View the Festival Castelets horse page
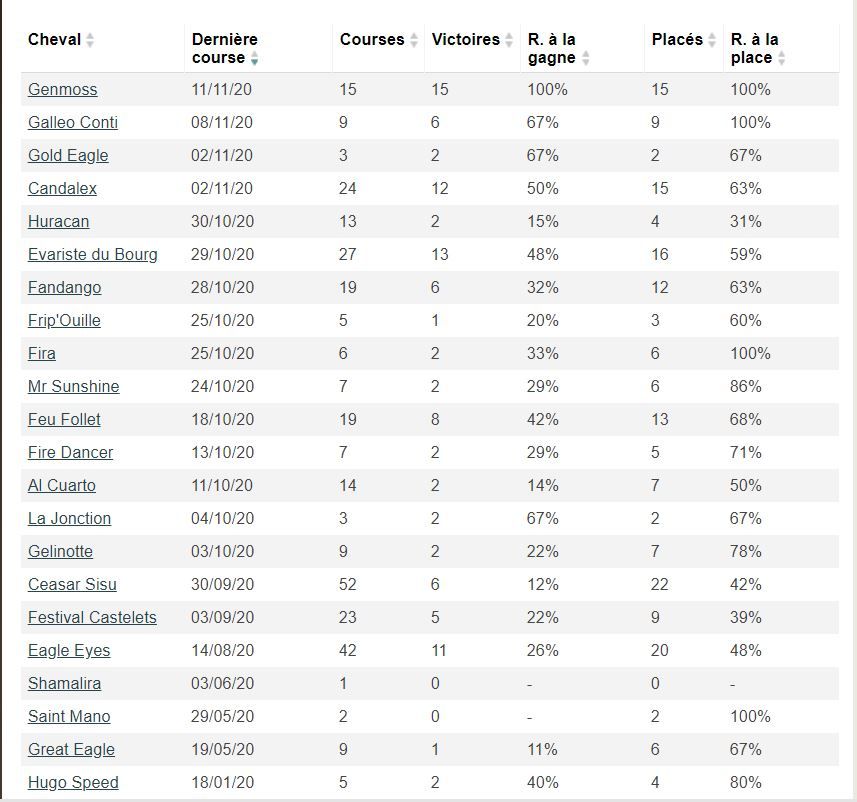857x802 pixels. pyautogui.click(x=92, y=617)
